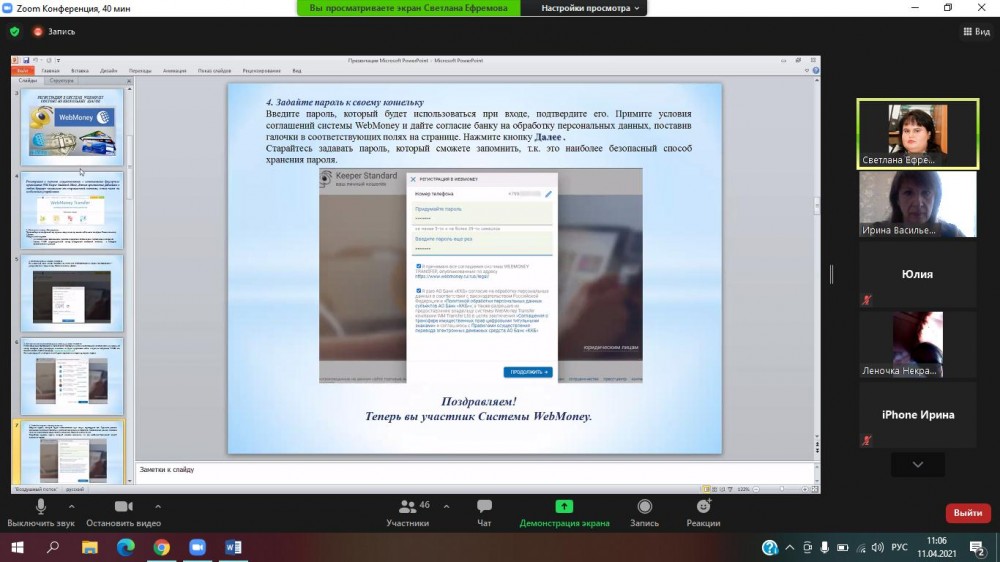The height and width of the screenshot is (562, 1000).
Task: Change layout with the 'Вид' button
Action: click(x=975, y=31)
